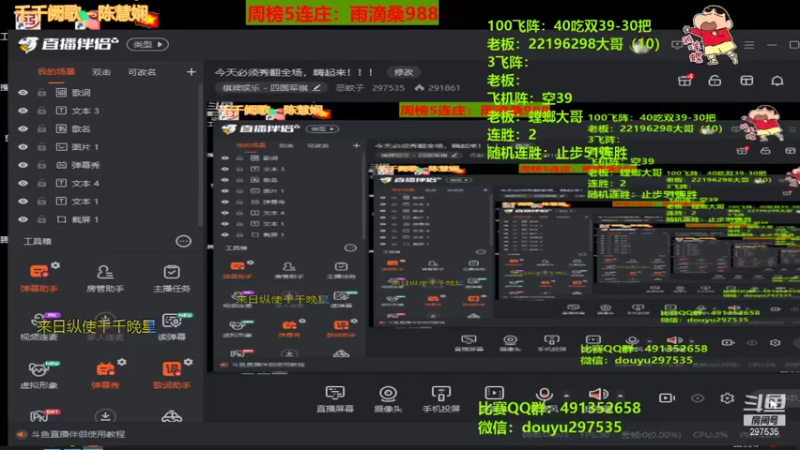Viewport: 800px width, 450px height.
Task: Switch to 双击 scene tab
Action: click(101, 72)
